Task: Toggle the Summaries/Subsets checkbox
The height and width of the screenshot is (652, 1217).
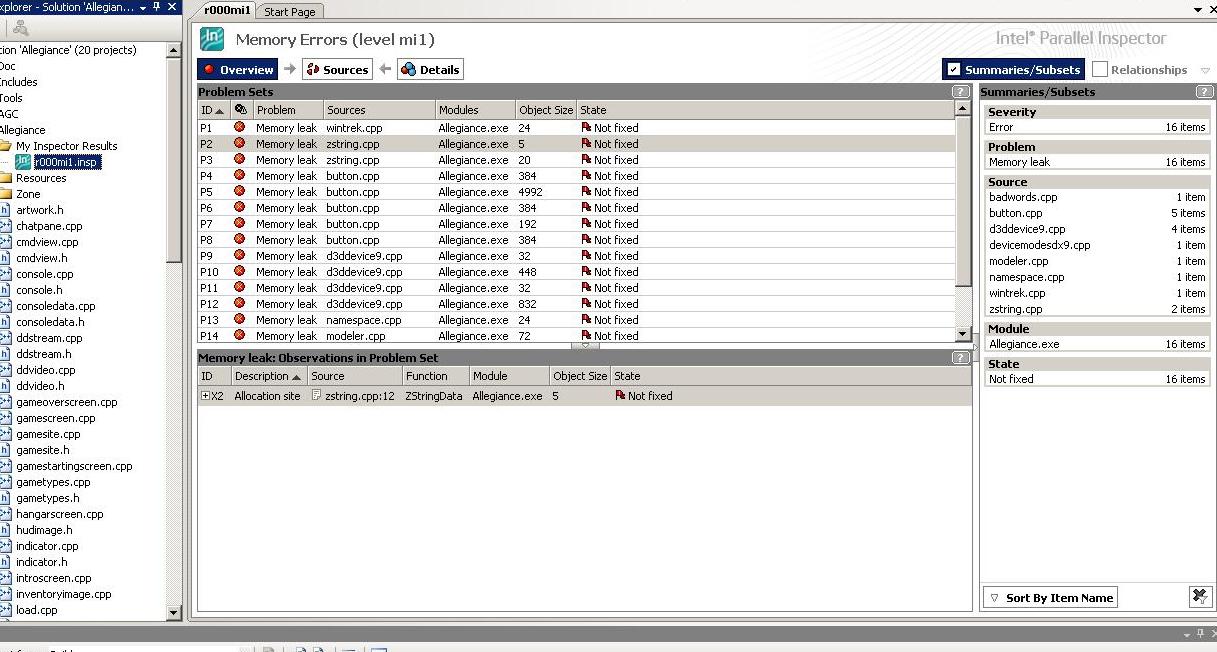Action: (954, 70)
